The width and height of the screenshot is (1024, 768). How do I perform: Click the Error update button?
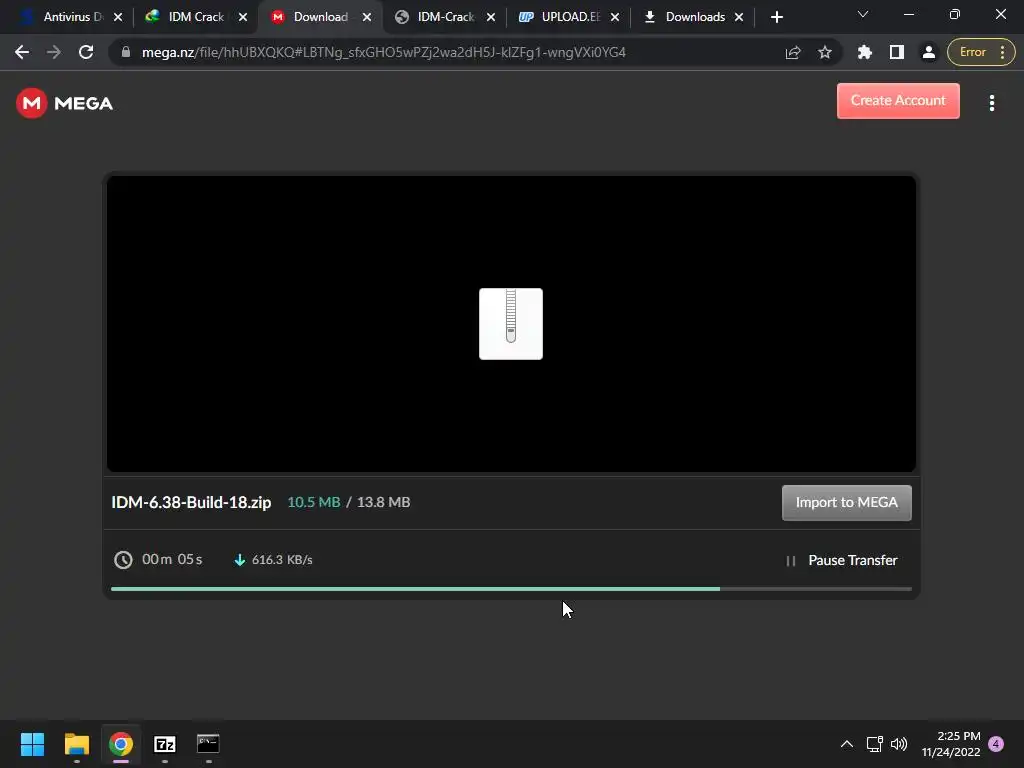981,52
